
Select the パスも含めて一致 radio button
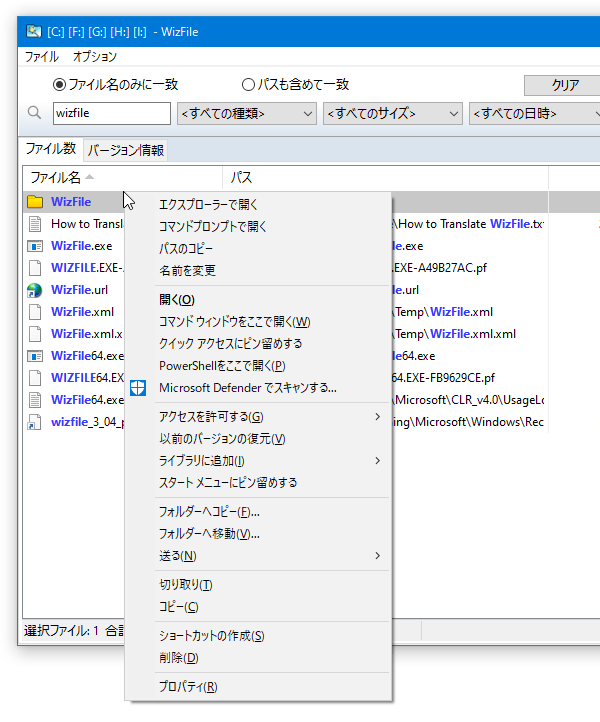click(248, 84)
